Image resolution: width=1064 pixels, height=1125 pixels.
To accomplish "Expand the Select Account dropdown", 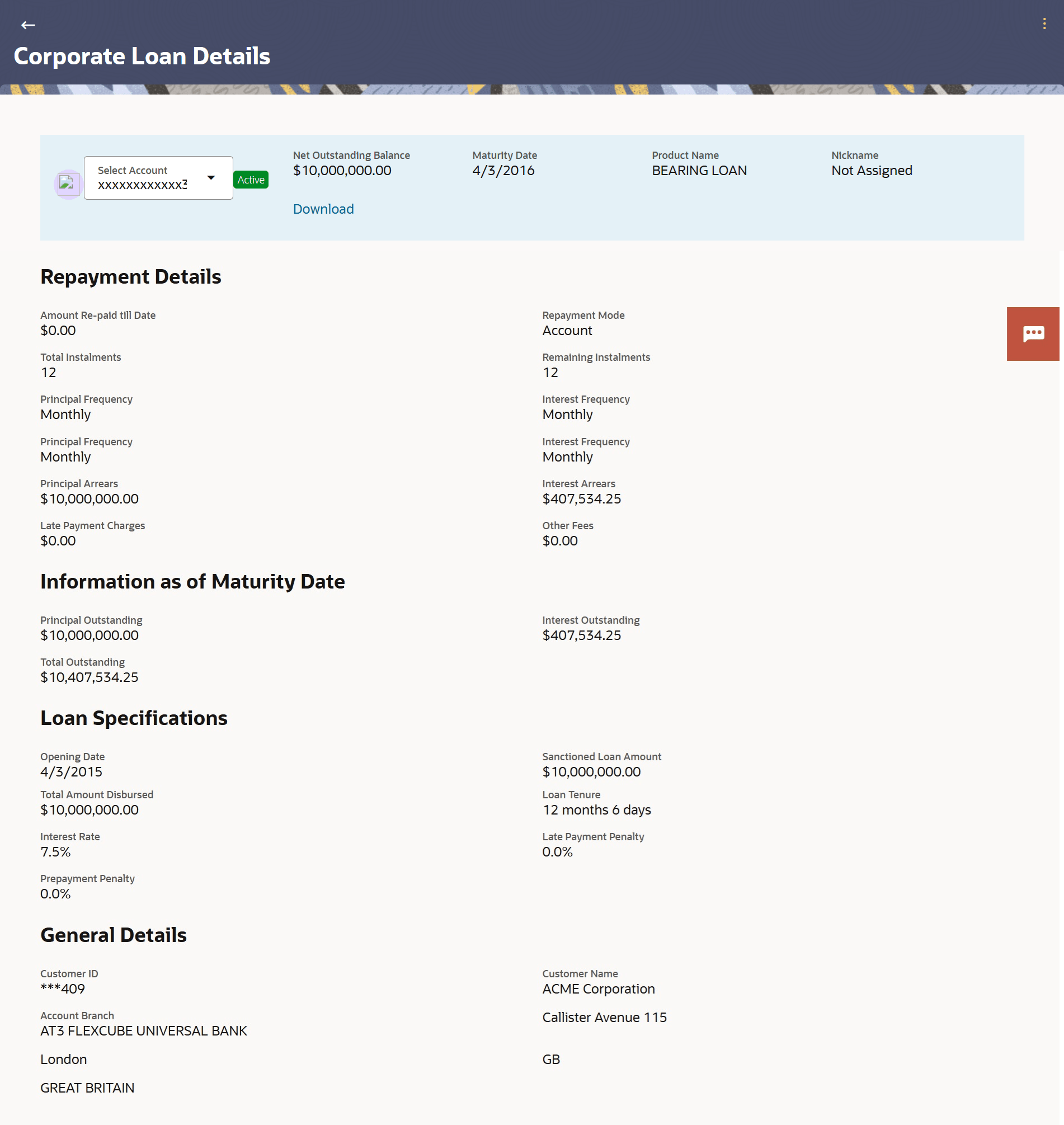I will click(x=158, y=178).
